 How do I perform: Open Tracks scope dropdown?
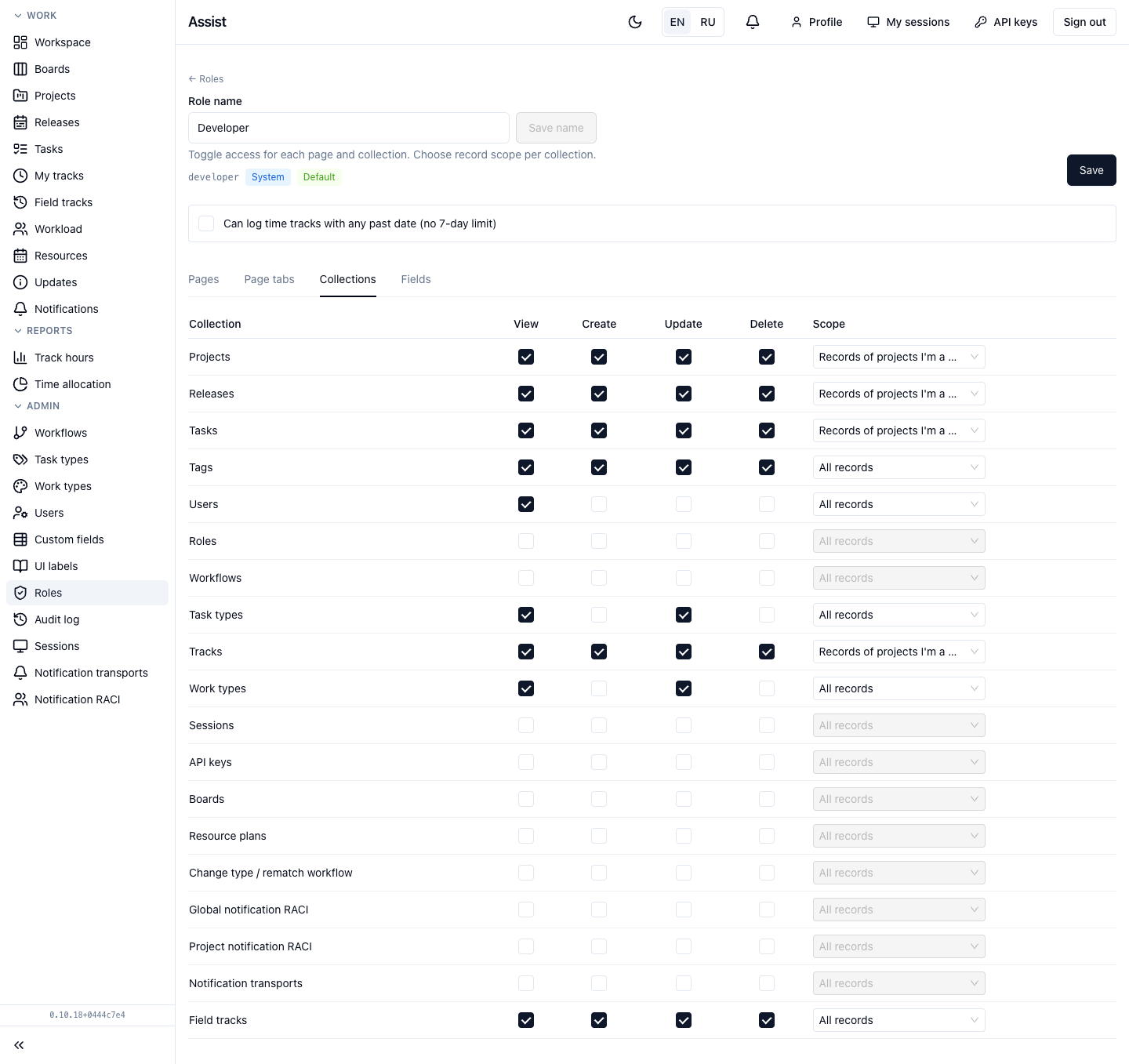pyautogui.click(x=898, y=652)
